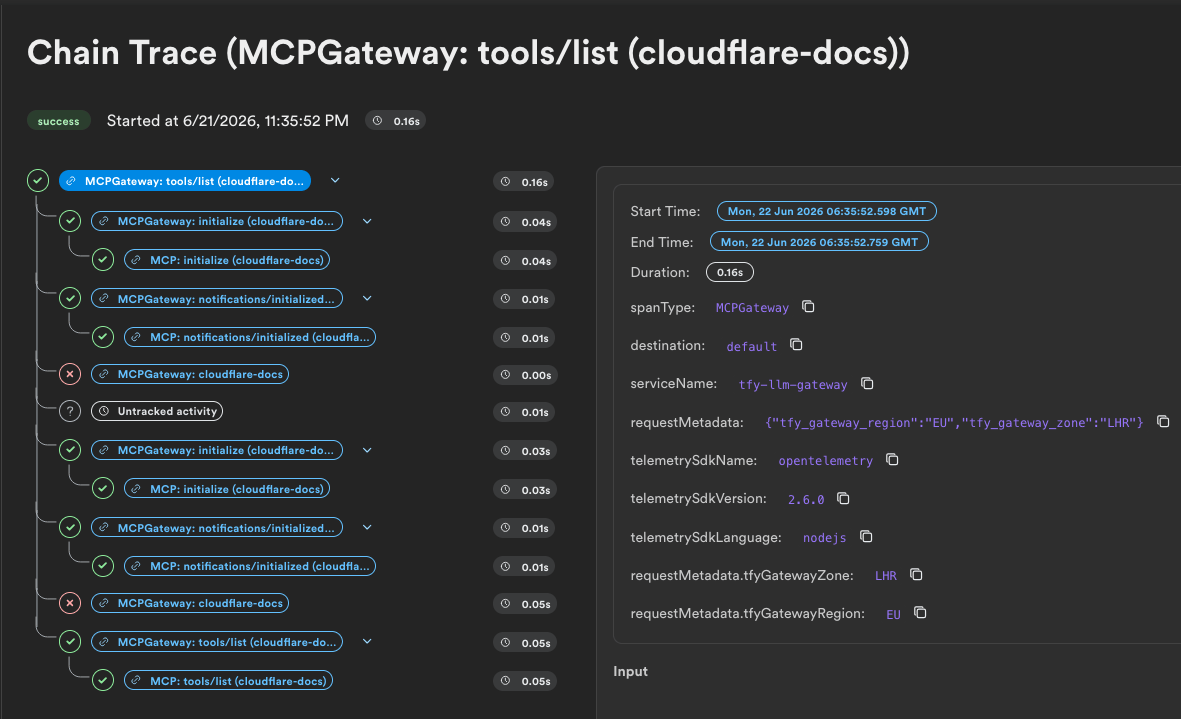Image resolution: width=1181 pixels, height=719 pixels.
Task: Select the root MCPGateway: tools/list span
Action: pos(185,181)
